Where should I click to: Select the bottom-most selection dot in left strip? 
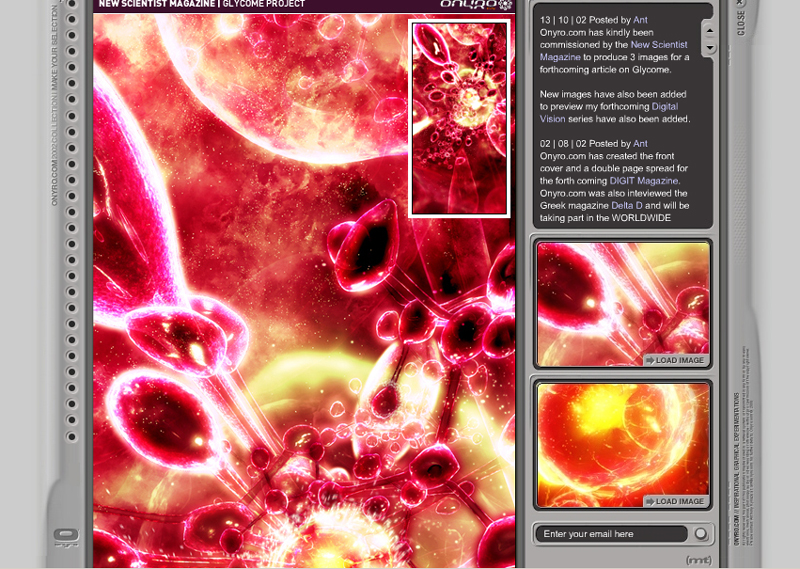click(x=71, y=436)
